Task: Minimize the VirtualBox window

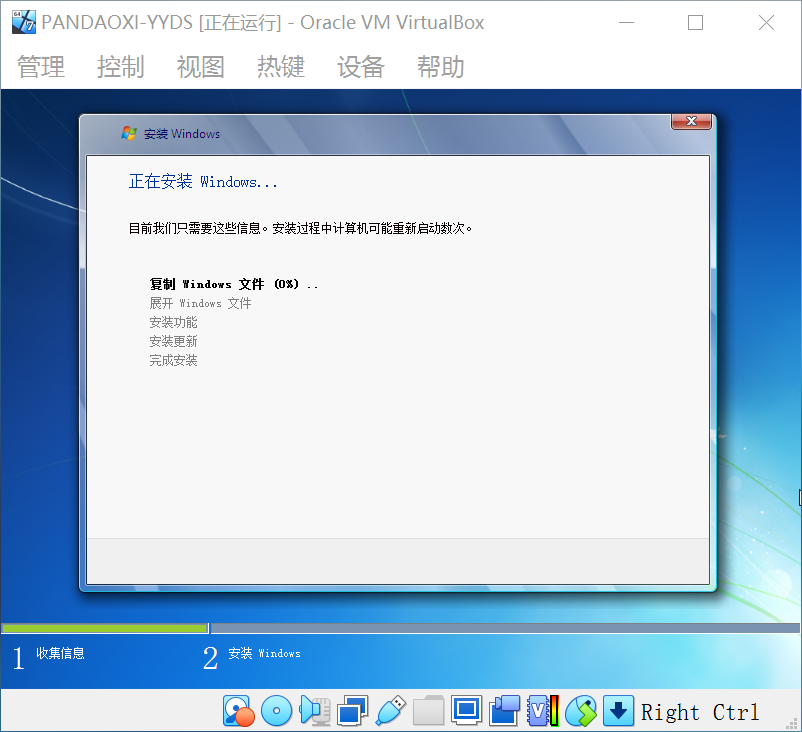Action: 626,23
